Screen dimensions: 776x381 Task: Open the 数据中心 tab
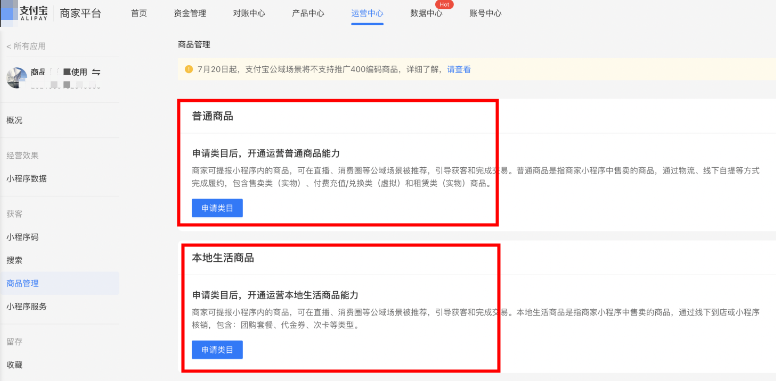point(426,13)
